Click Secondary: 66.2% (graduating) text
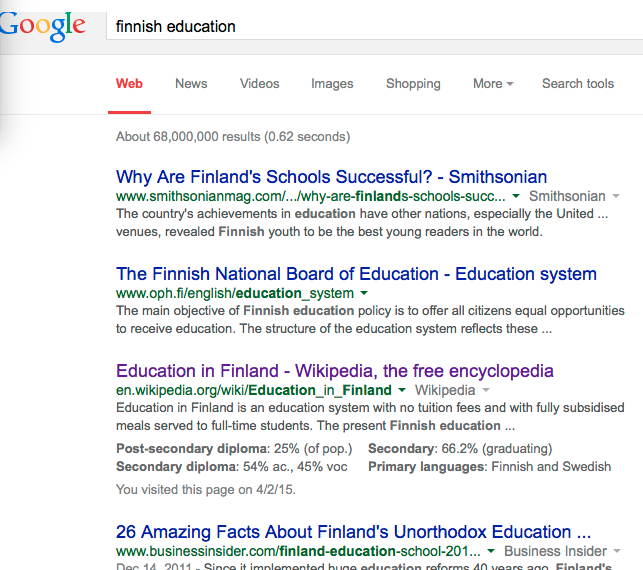Image resolution: width=643 pixels, height=570 pixels. click(460, 449)
